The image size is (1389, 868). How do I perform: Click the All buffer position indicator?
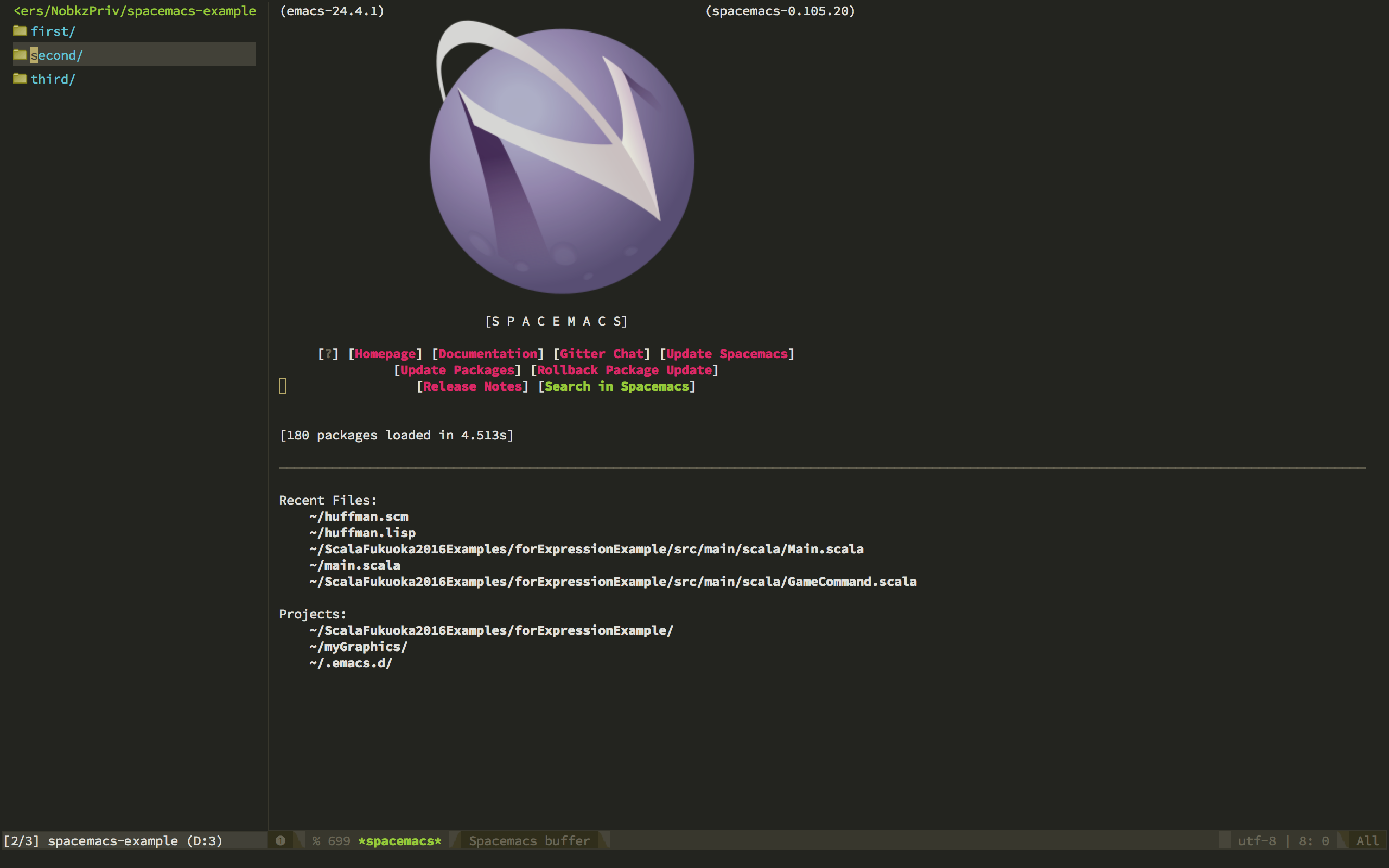point(1367,841)
